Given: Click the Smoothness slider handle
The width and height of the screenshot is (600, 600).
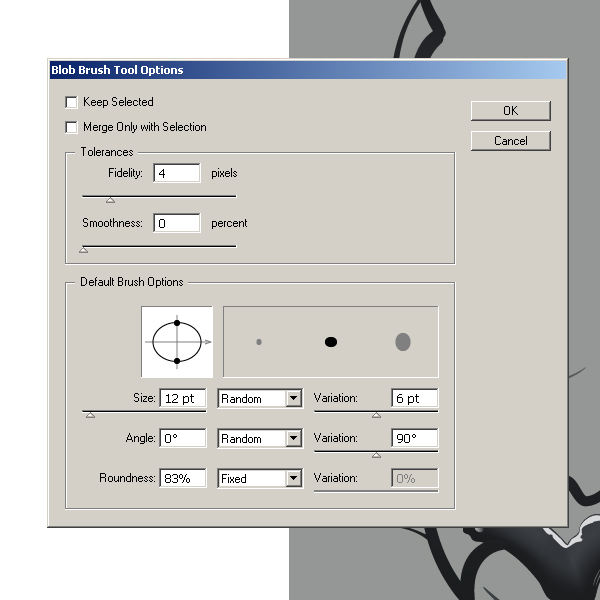Looking at the screenshot, I should pyautogui.click(x=83, y=250).
